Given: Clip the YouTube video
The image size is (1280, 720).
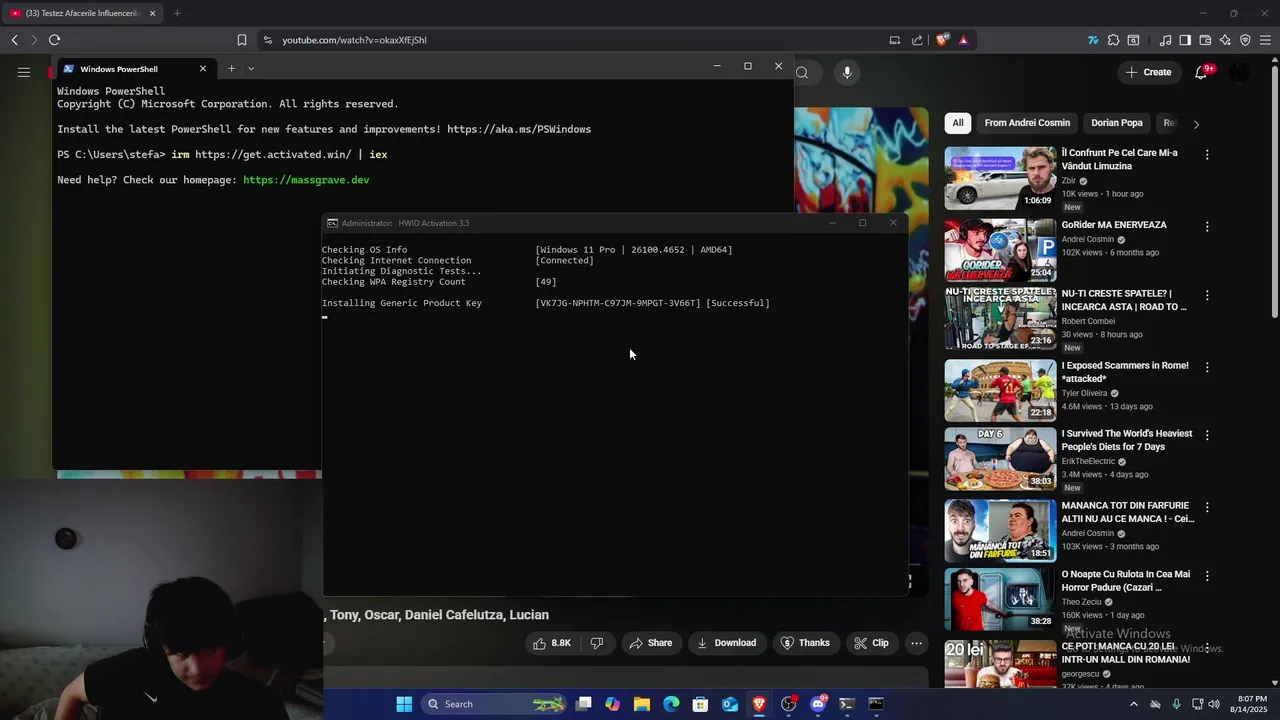Looking at the screenshot, I should tap(871, 643).
